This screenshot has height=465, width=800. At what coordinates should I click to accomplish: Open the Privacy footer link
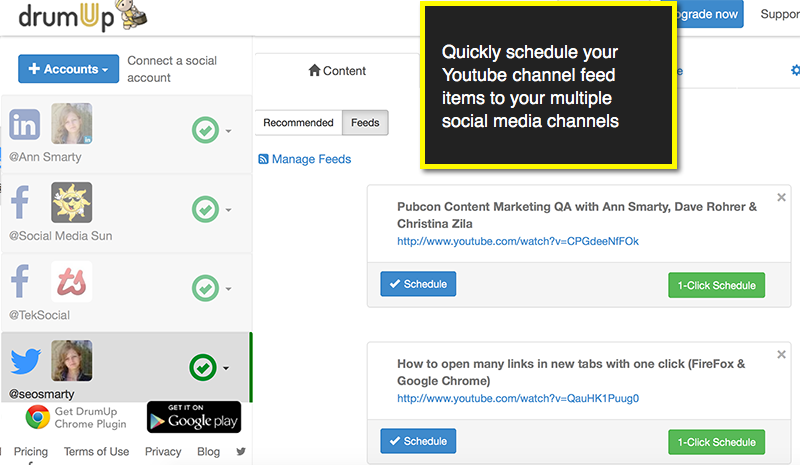pyautogui.click(x=163, y=452)
